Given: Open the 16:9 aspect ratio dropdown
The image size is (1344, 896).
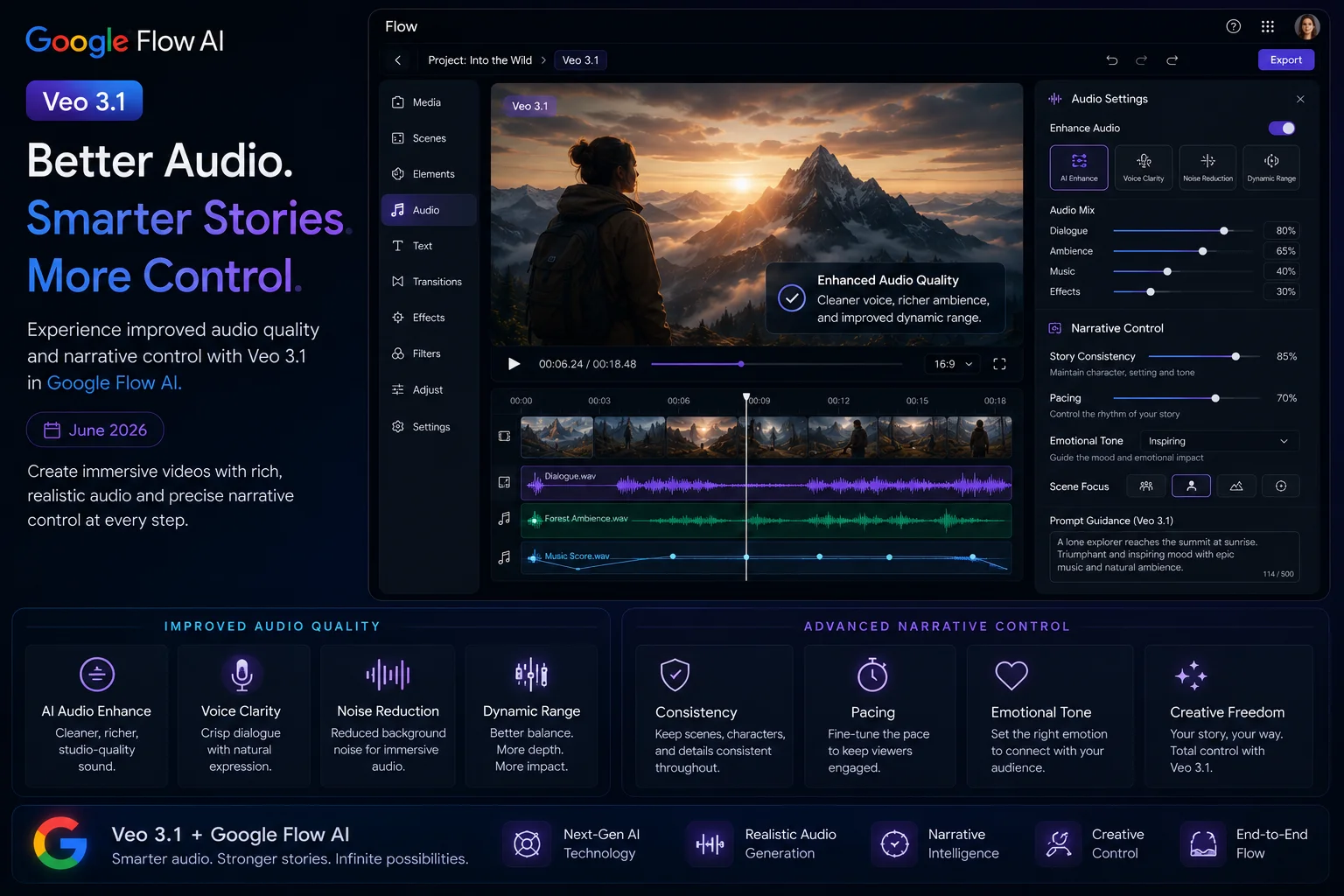Looking at the screenshot, I should pos(953,364).
